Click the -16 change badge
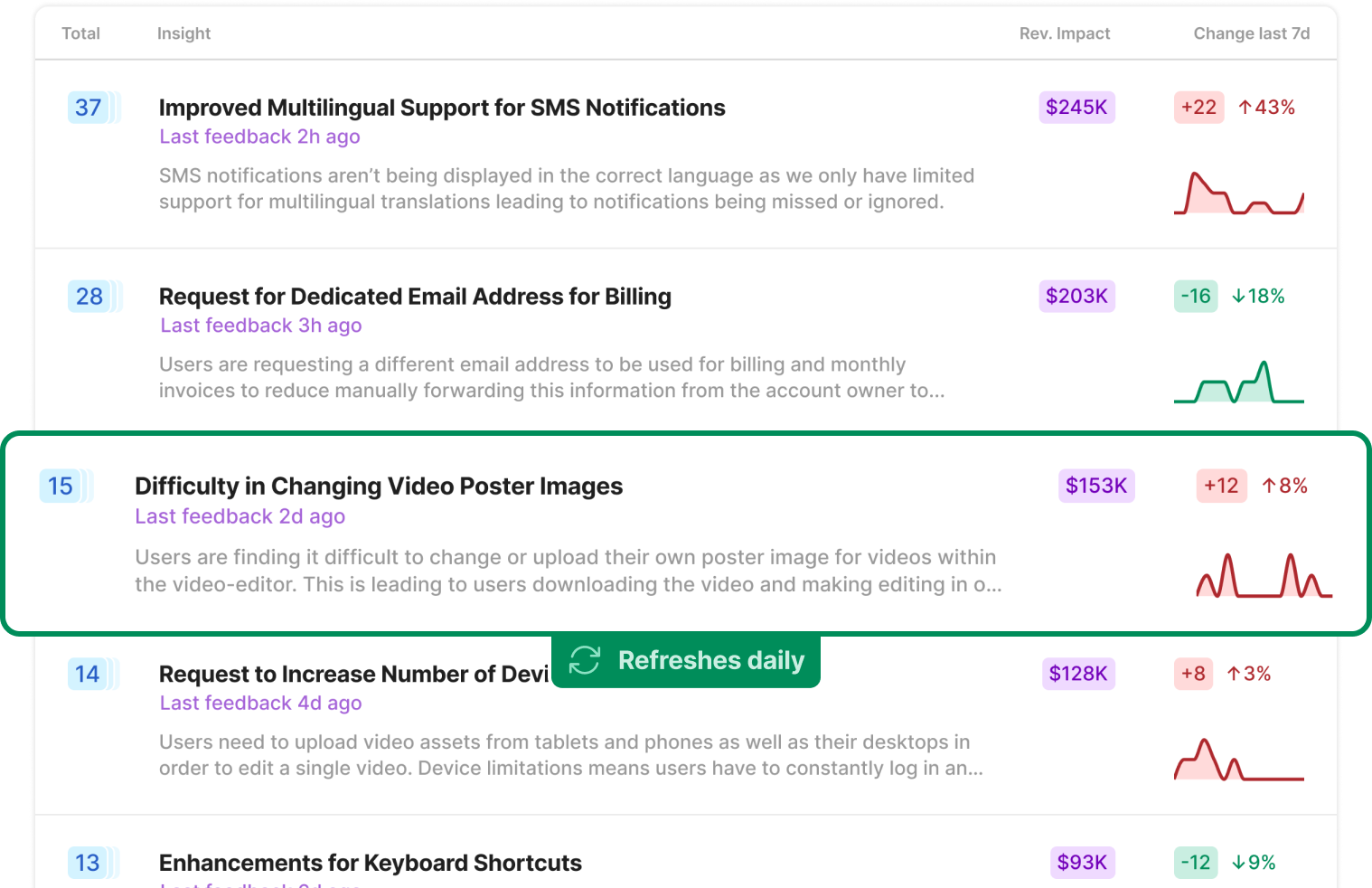Screen dimensions: 1372x888 click(x=1196, y=297)
